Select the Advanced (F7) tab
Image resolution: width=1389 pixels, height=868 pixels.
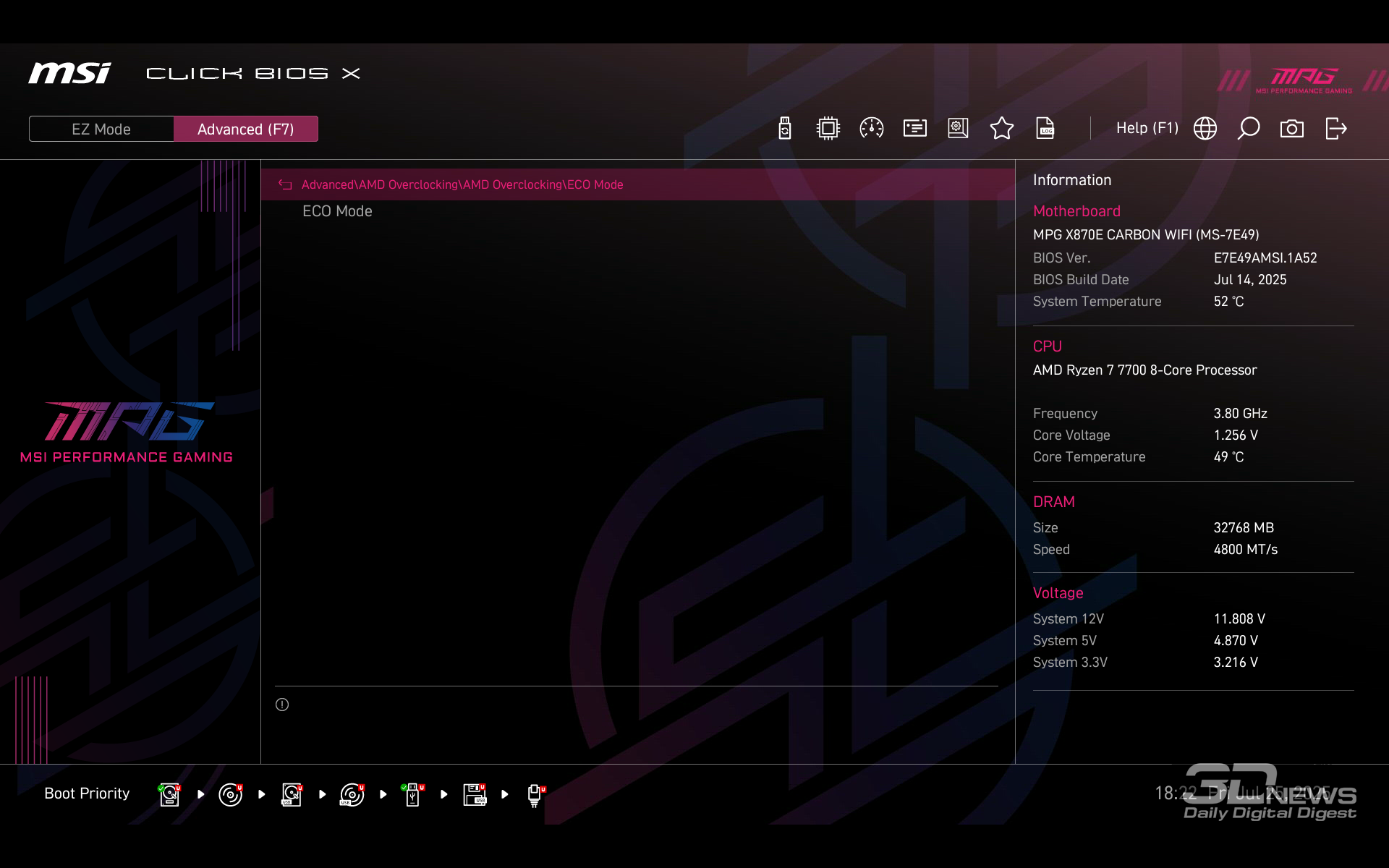246,129
